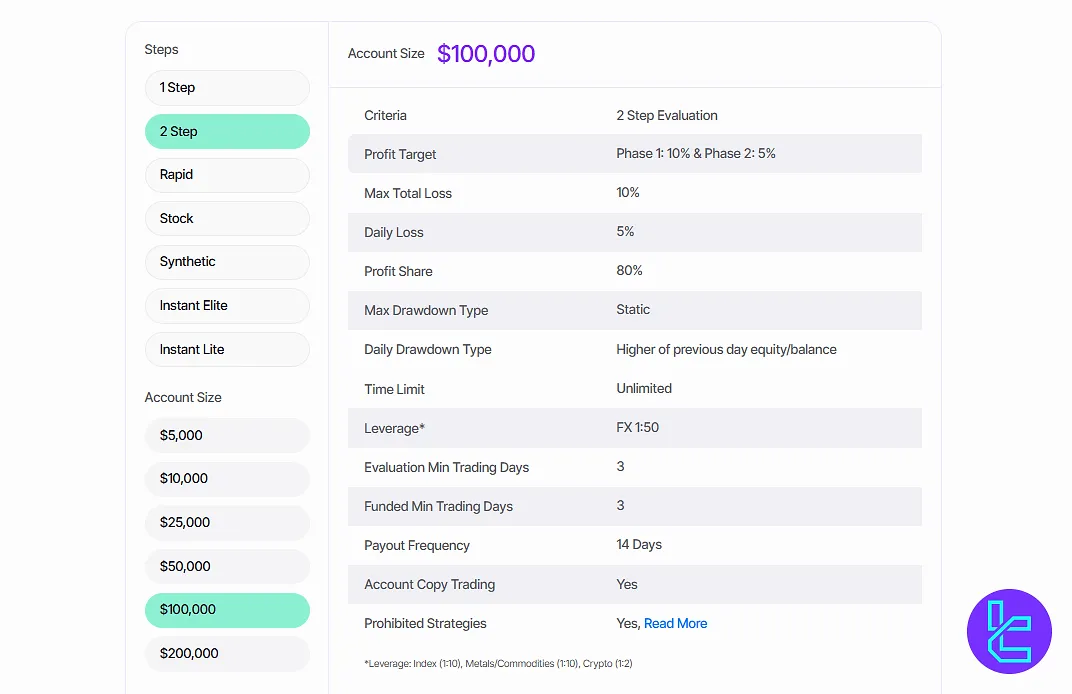The width and height of the screenshot is (1072, 694).
Task: Click the Profit Share row value of 80%
Action: (629, 271)
